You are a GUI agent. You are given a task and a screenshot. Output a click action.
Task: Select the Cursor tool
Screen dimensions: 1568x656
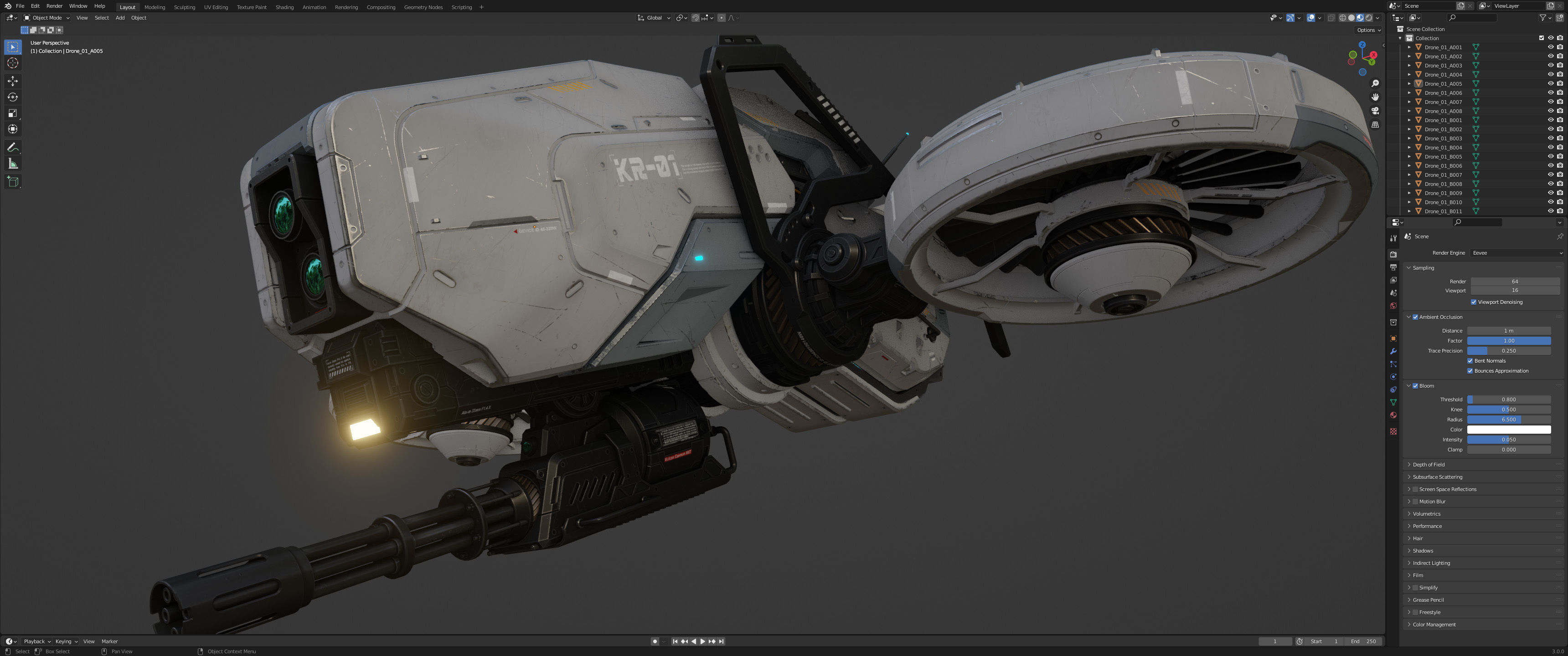pyautogui.click(x=13, y=63)
